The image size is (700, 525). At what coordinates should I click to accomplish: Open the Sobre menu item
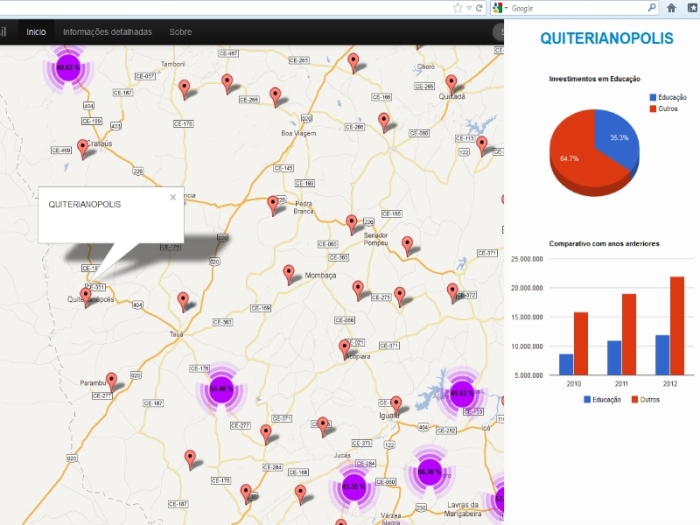tap(180, 32)
